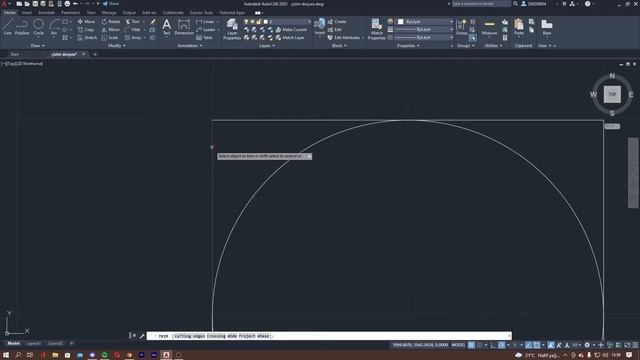Select the Line tool
The image size is (640, 360).
point(7,27)
